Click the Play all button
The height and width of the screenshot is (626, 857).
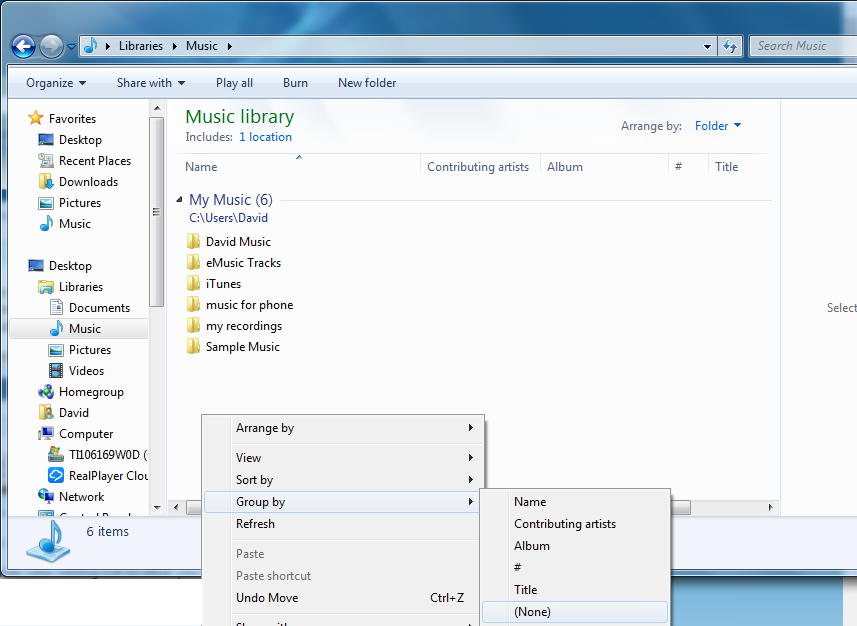[x=234, y=83]
